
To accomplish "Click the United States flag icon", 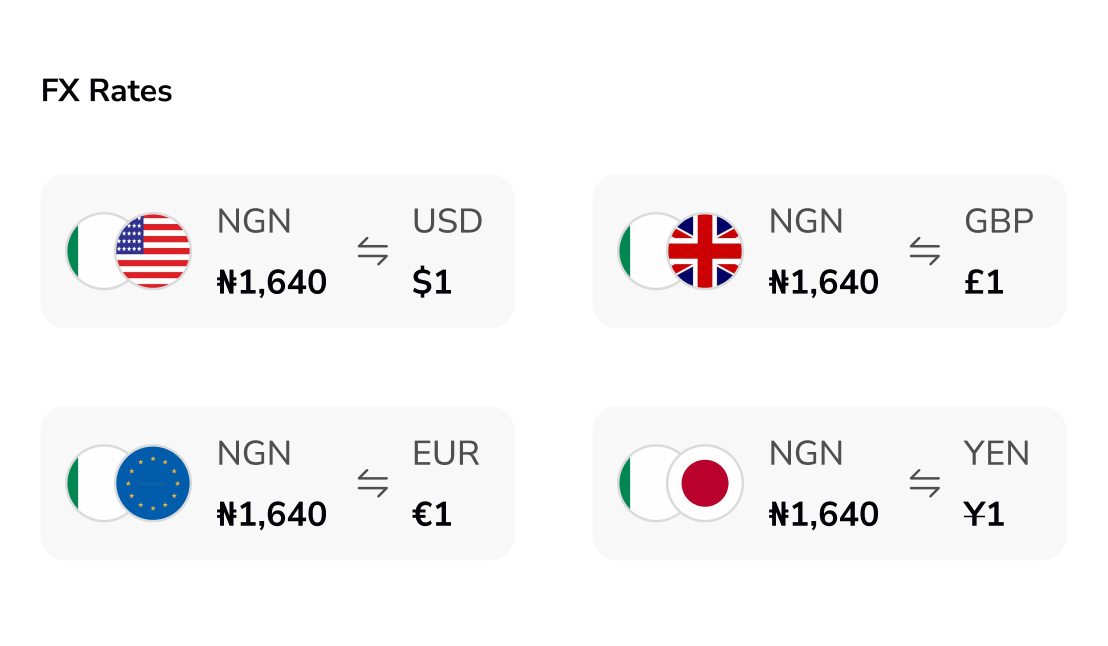I will 153,251.
